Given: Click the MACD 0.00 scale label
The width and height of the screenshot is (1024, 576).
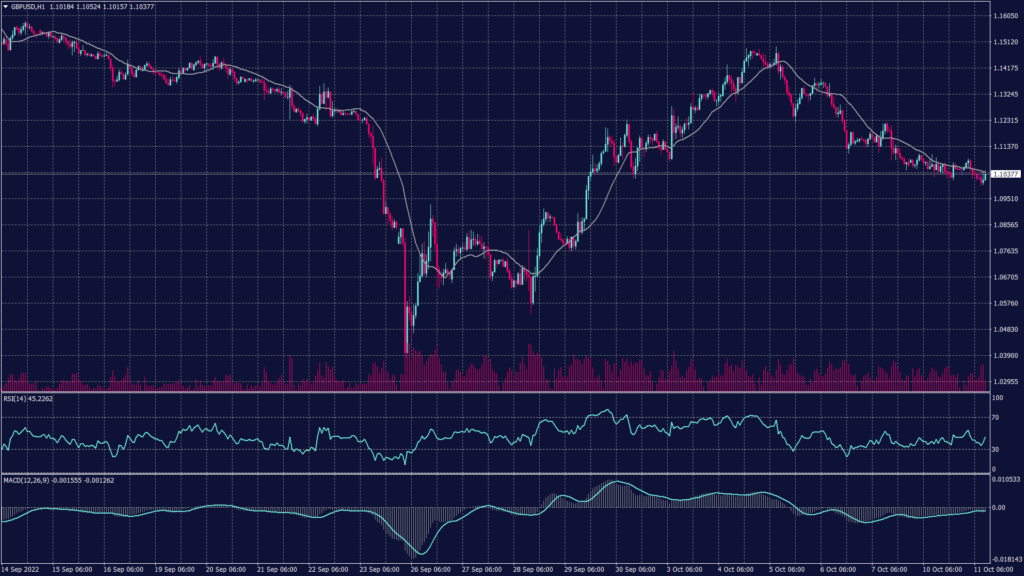Looking at the screenshot, I should (x=999, y=508).
